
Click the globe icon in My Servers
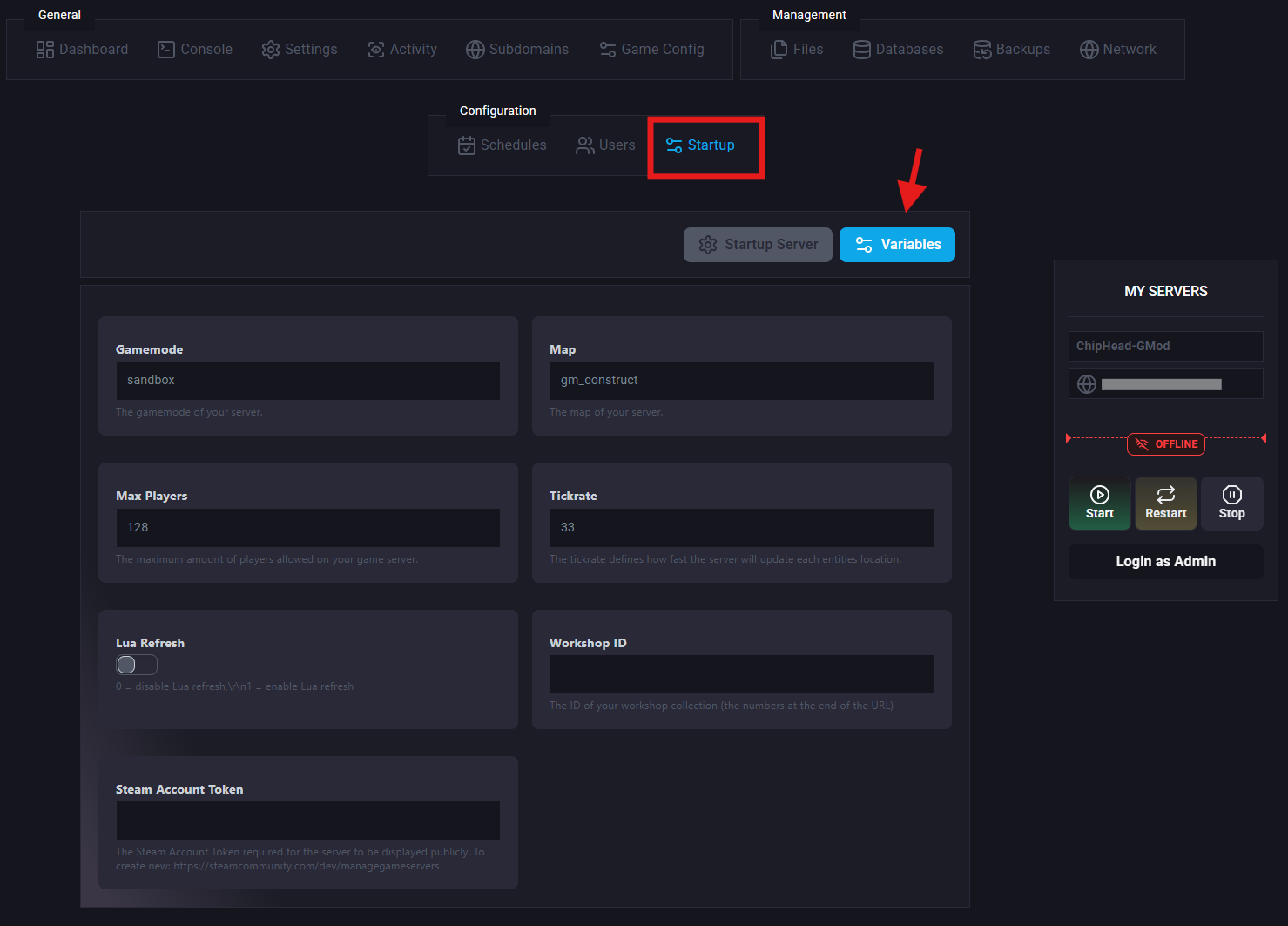[1087, 384]
